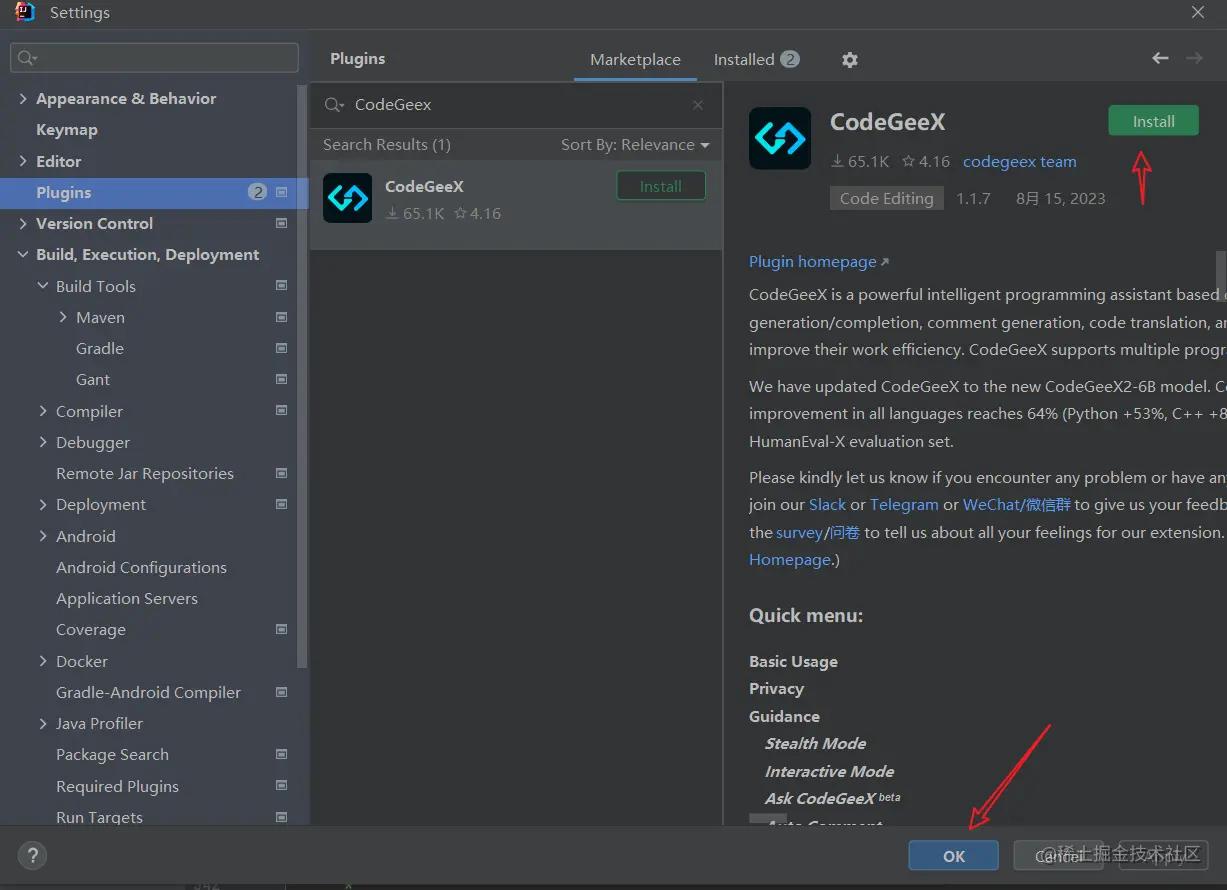Clear the CodeGeex search text

(698, 105)
